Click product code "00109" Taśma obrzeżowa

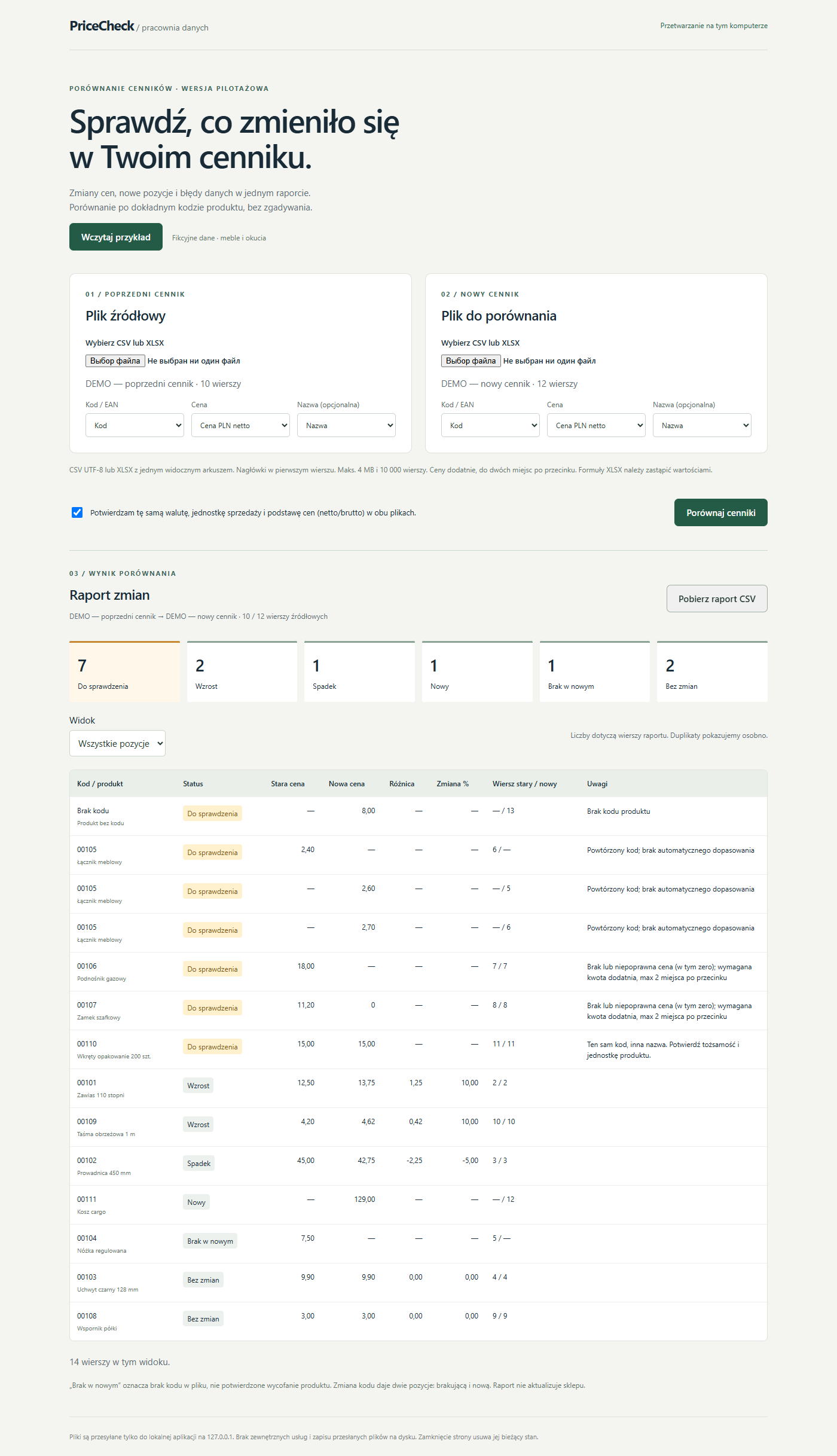[87, 1122]
